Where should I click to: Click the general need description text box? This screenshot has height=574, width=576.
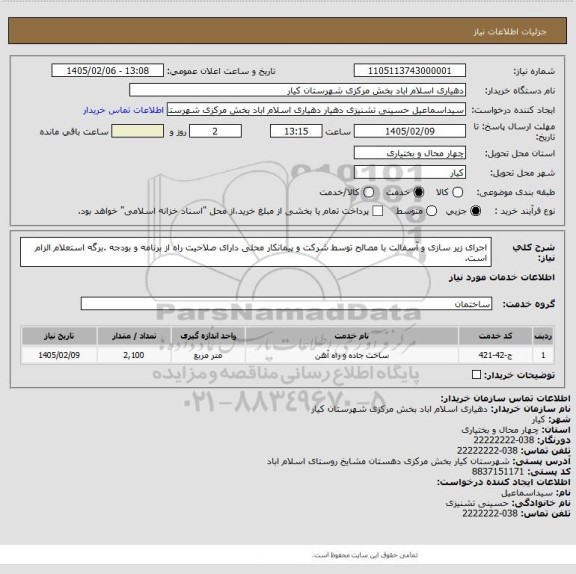[256, 252]
